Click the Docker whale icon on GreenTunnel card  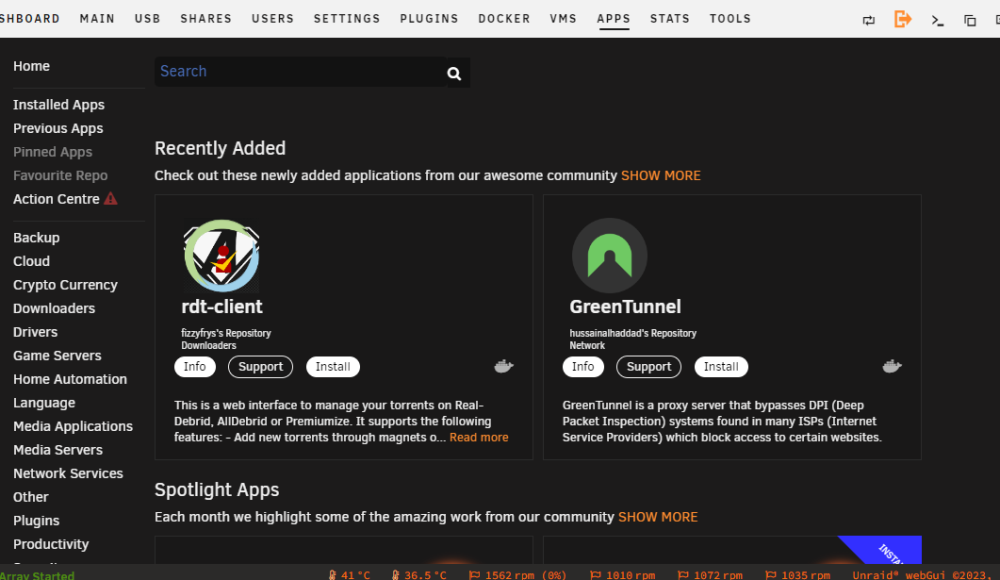coord(892,366)
